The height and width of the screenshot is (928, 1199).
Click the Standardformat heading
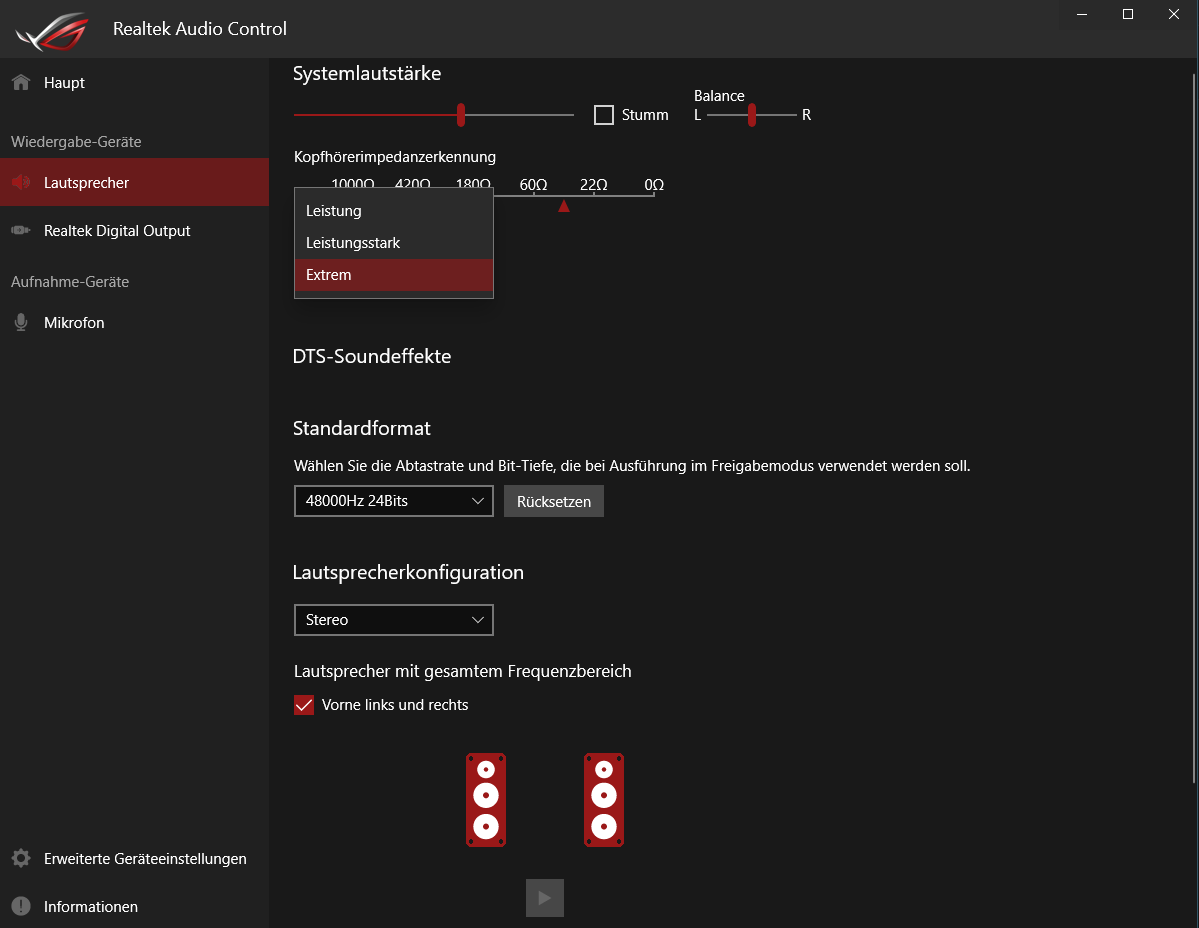pyautogui.click(x=362, y=428)
